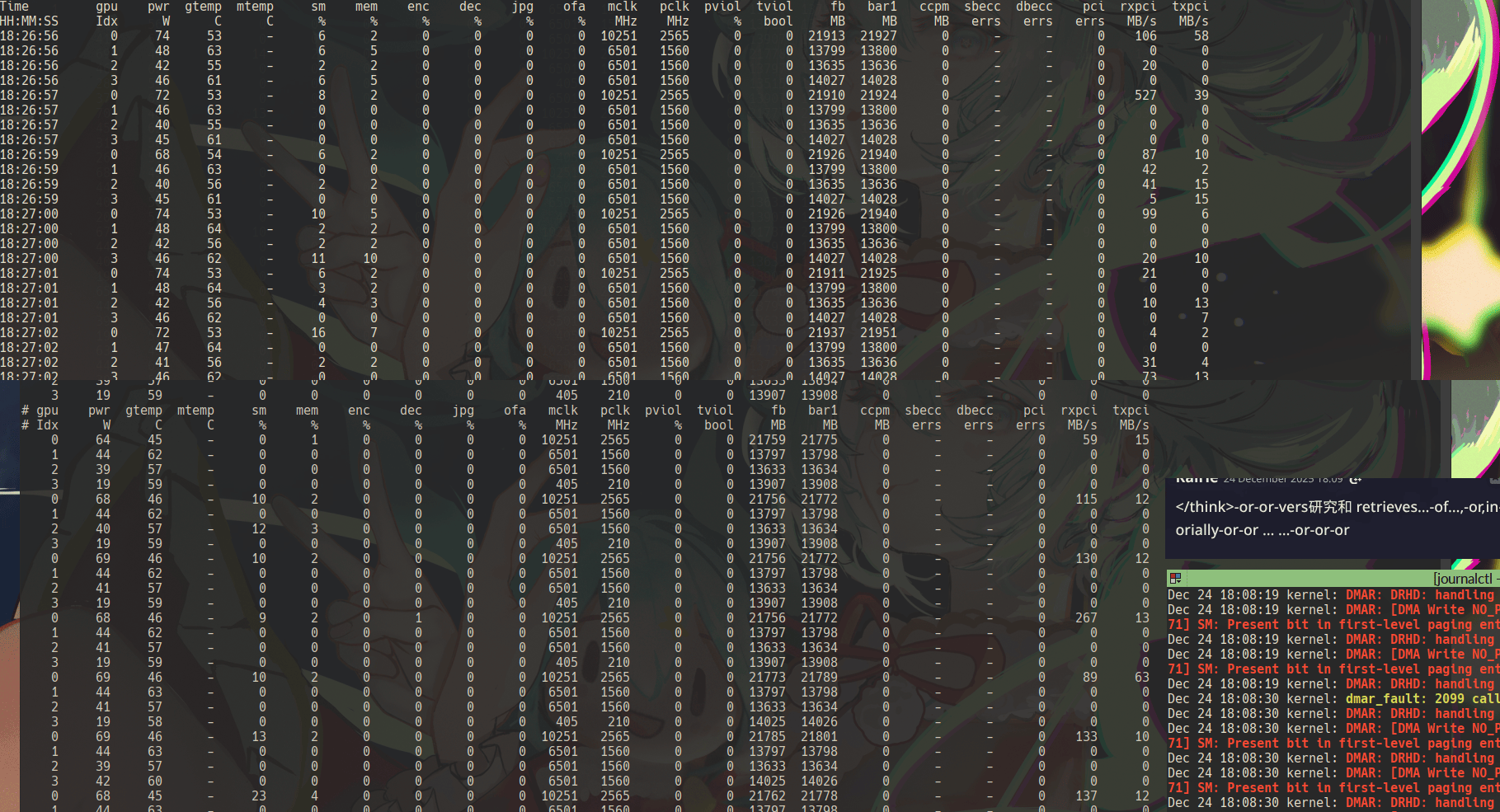Click rxpci value 106 in upper terminal

click(x=1145, y=36)
